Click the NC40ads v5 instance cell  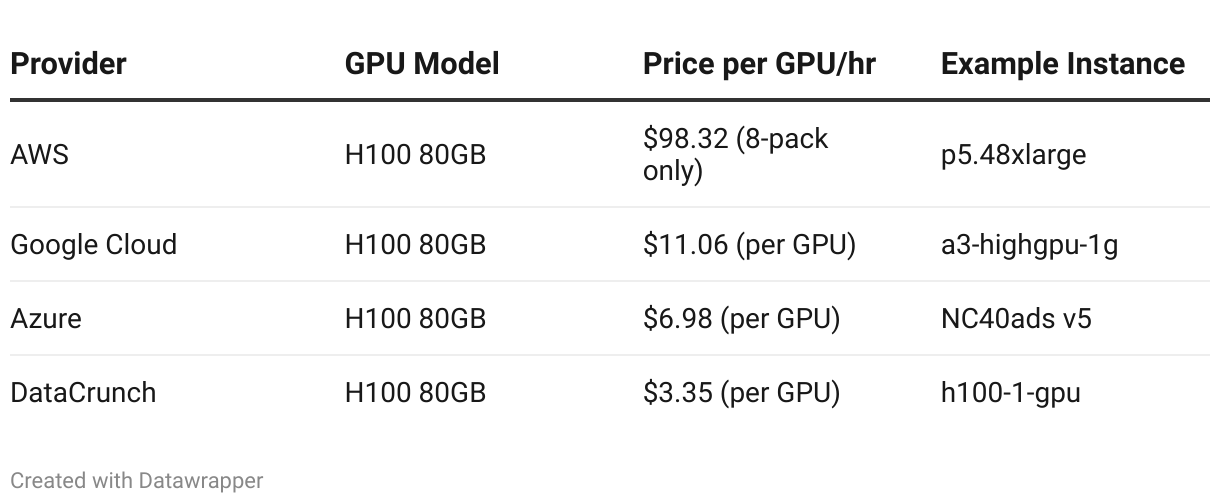(1016, 319)
